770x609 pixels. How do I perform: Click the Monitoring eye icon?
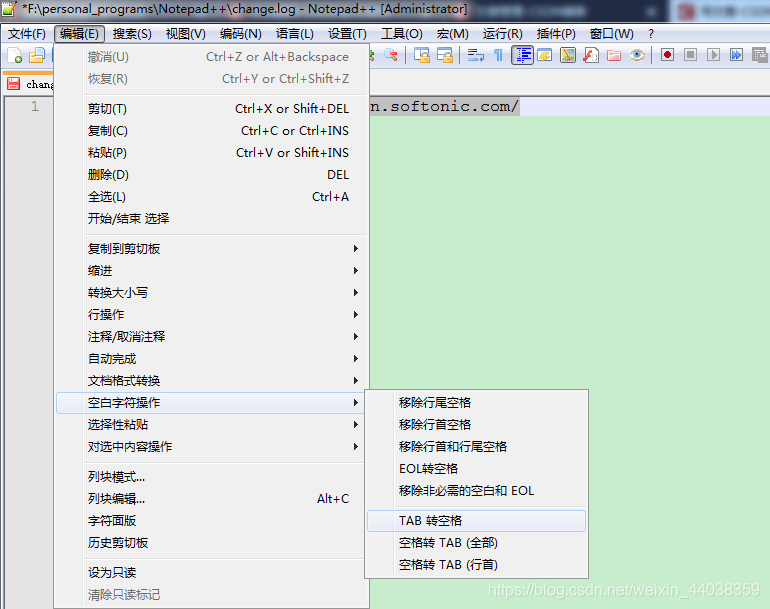[637, 55]
